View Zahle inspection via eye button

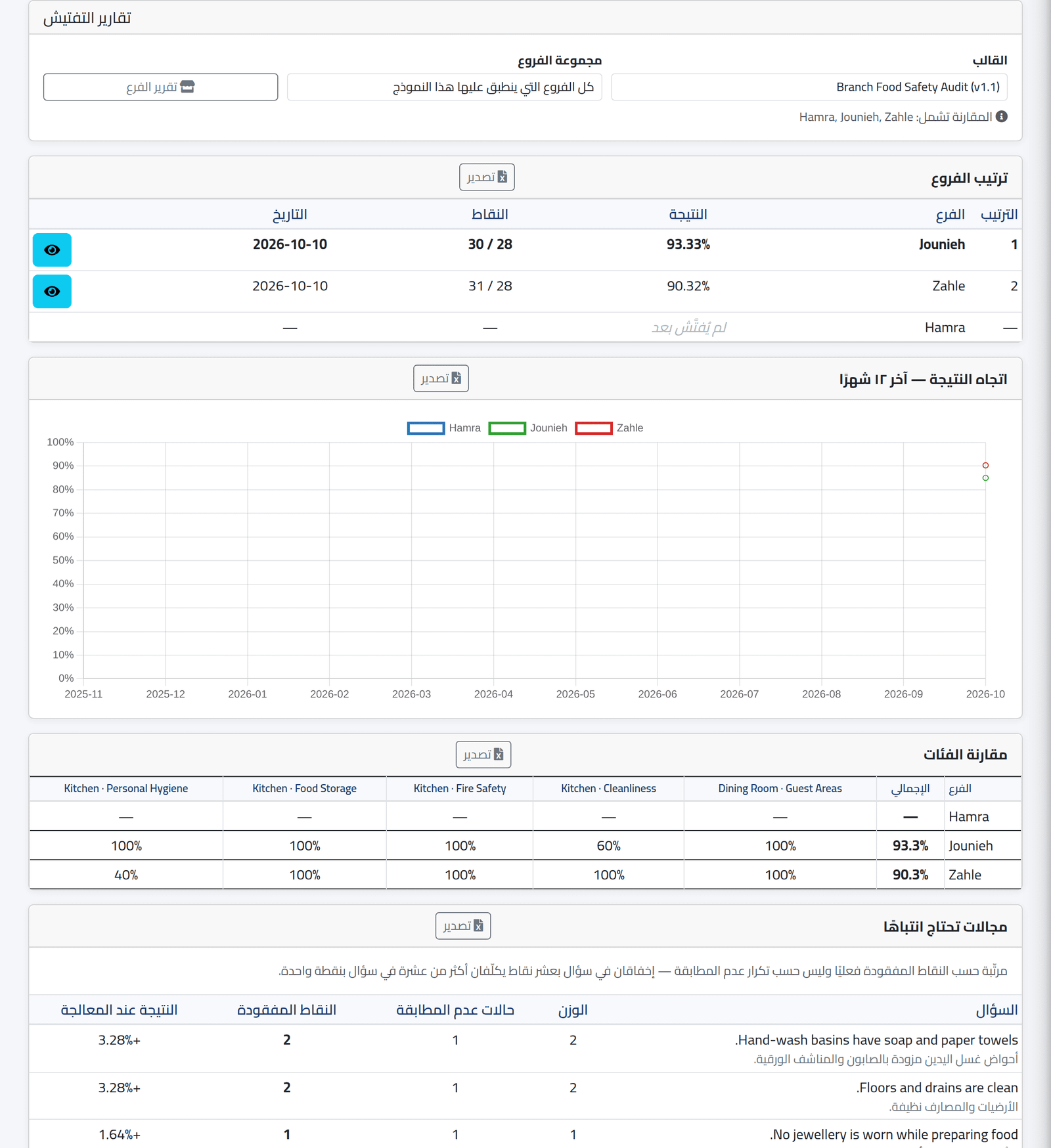point(52,292)
